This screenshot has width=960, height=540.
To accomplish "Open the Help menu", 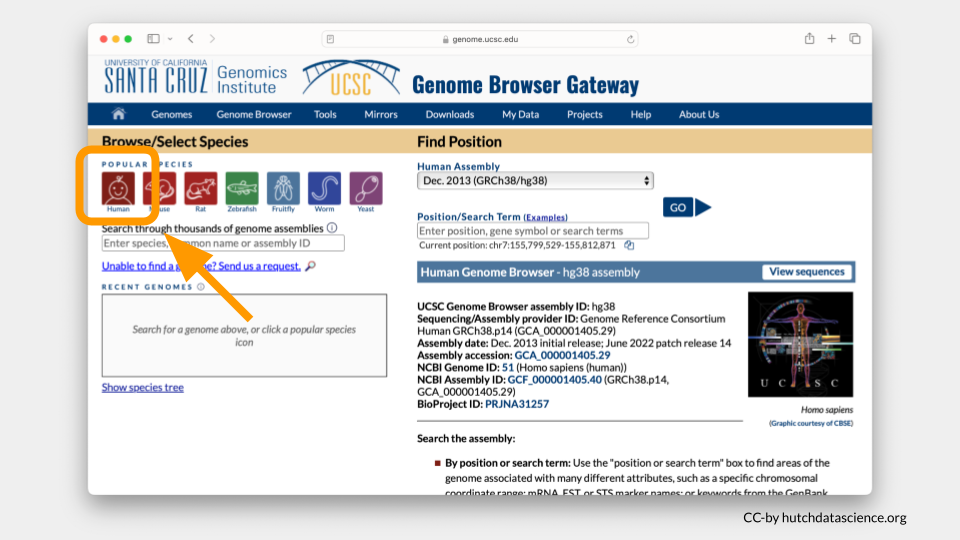I will 640,114.
